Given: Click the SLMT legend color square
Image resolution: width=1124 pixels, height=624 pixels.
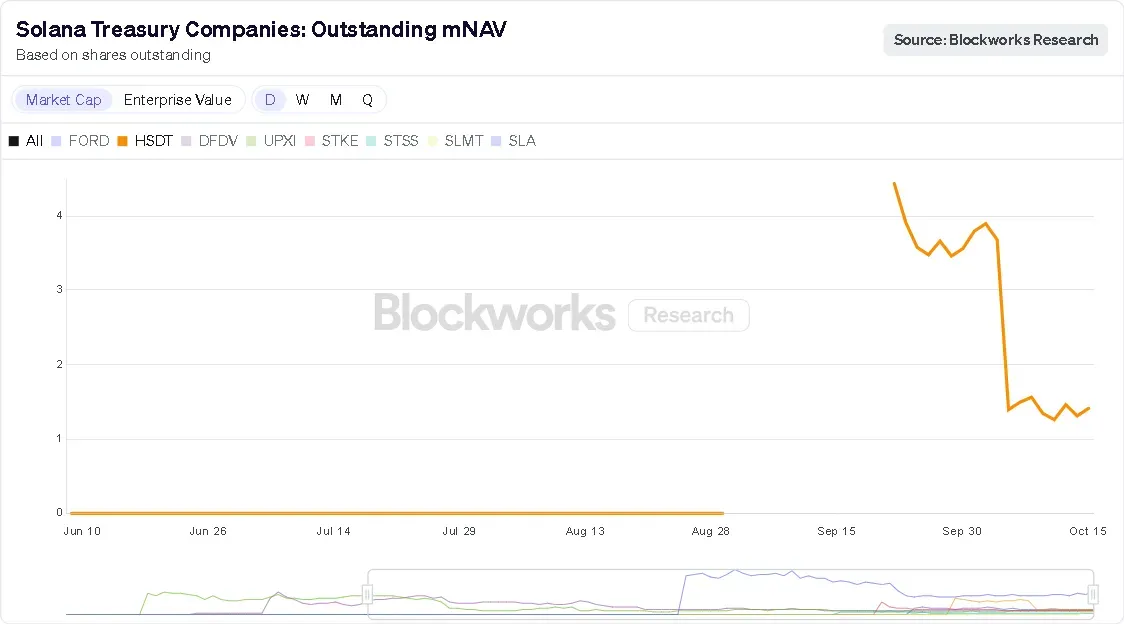Looking at the screenshot, I should (x=432, y=141).
